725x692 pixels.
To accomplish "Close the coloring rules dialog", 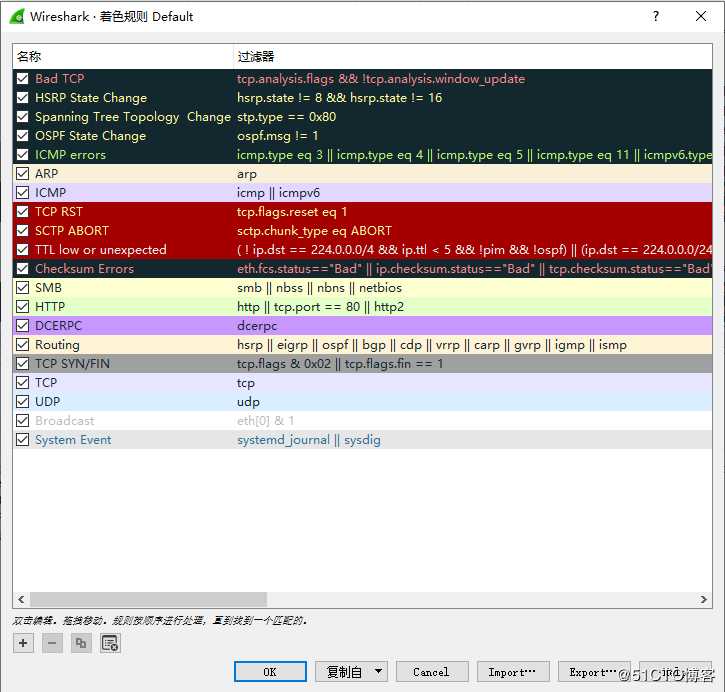I will 701,16.
